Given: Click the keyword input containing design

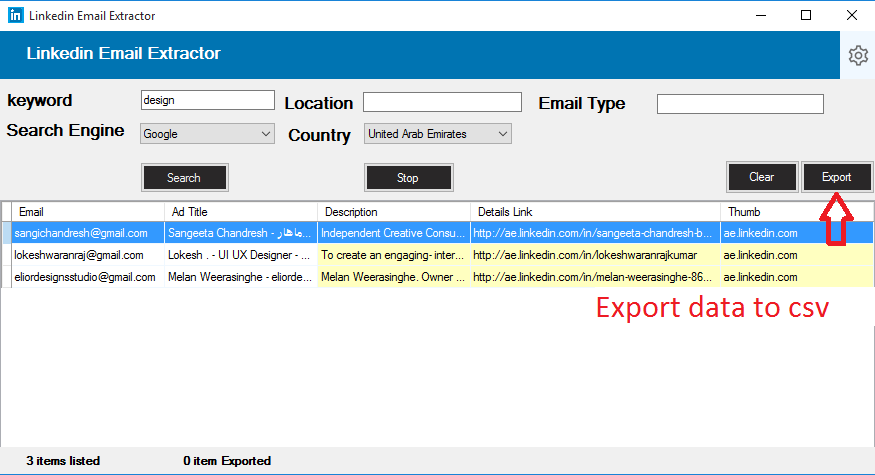Looking at the screenshot, I should tap(208, 100).
